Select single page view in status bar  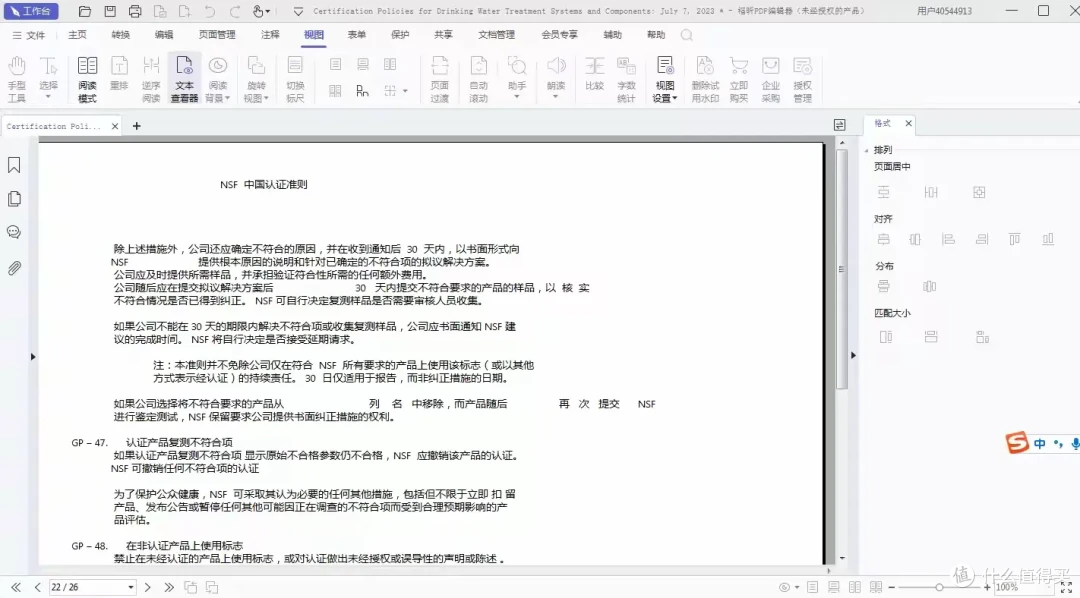(813, 588)
